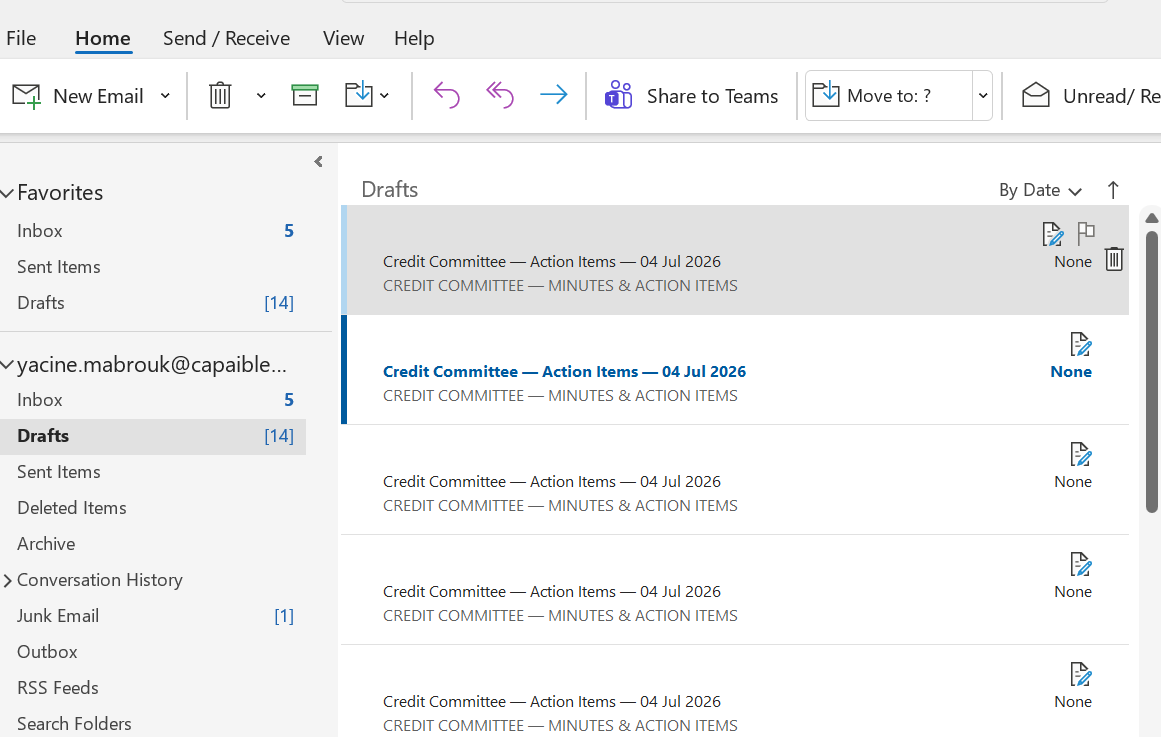Image resolution: width=1161 pixels, height=737 pixels.
Task: Open the File menu
Action: coord(21,39)
